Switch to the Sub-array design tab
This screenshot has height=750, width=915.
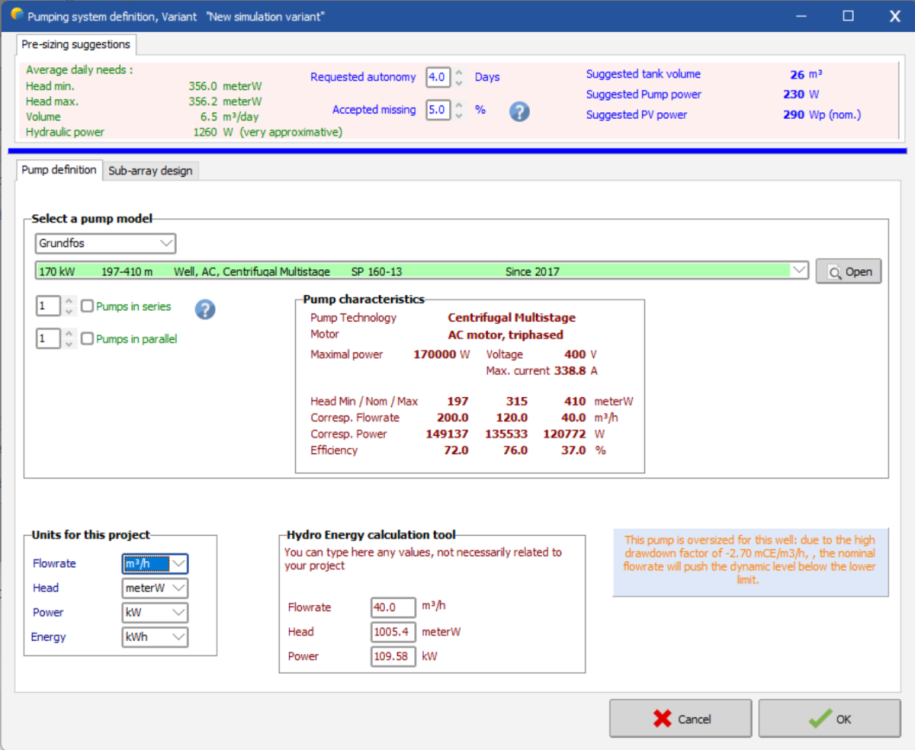[150, 171]
